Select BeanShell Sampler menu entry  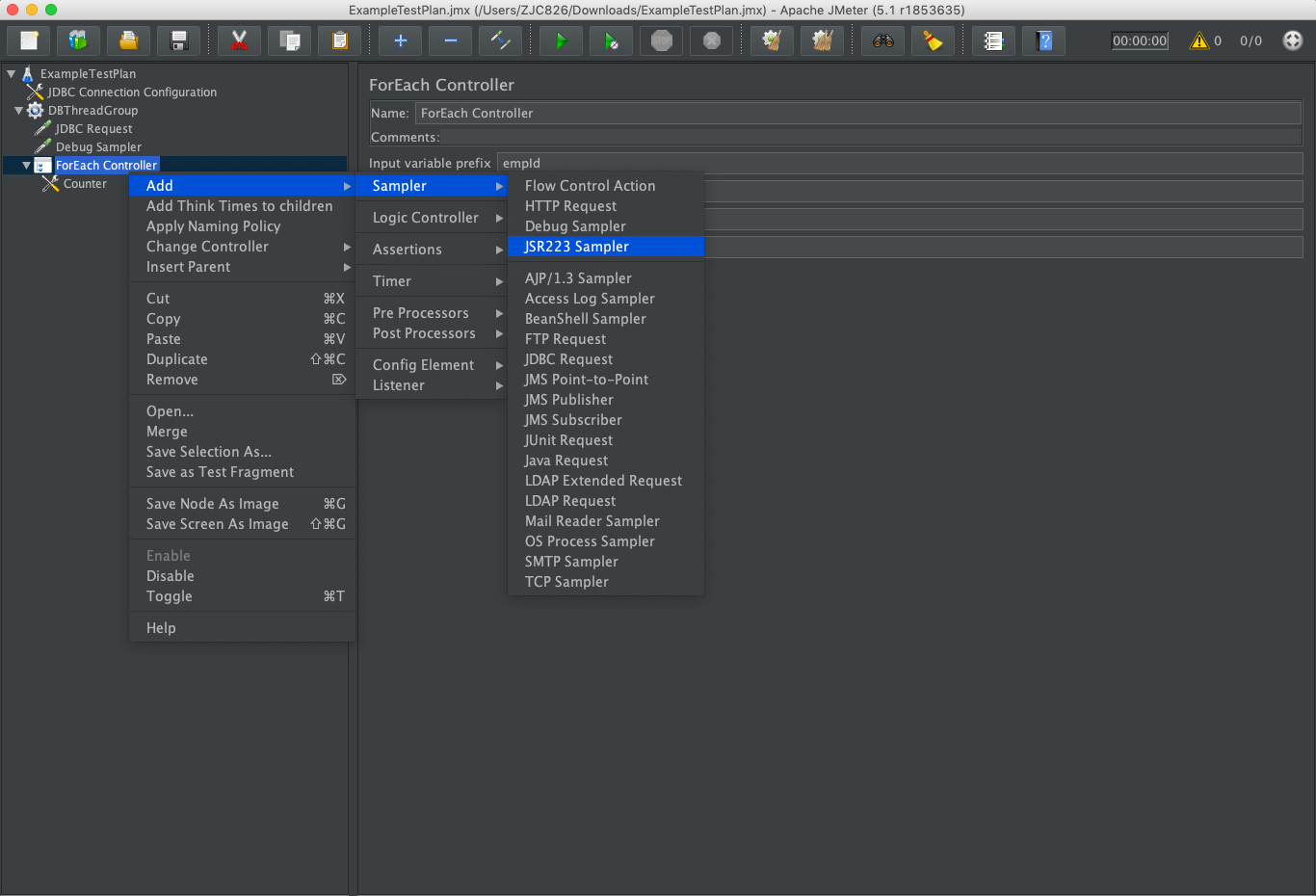(606, 319)
